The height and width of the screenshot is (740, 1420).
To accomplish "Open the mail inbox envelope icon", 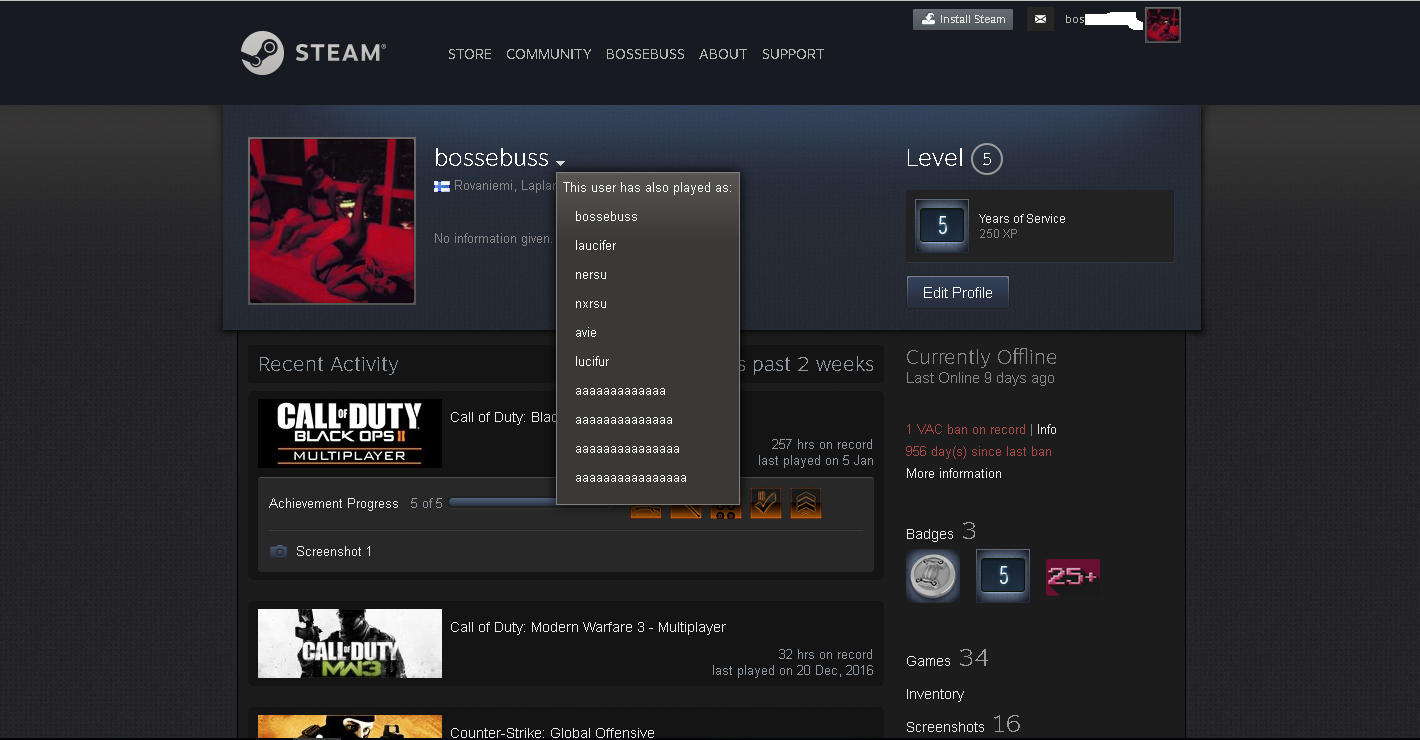I will pos(1040,19).
